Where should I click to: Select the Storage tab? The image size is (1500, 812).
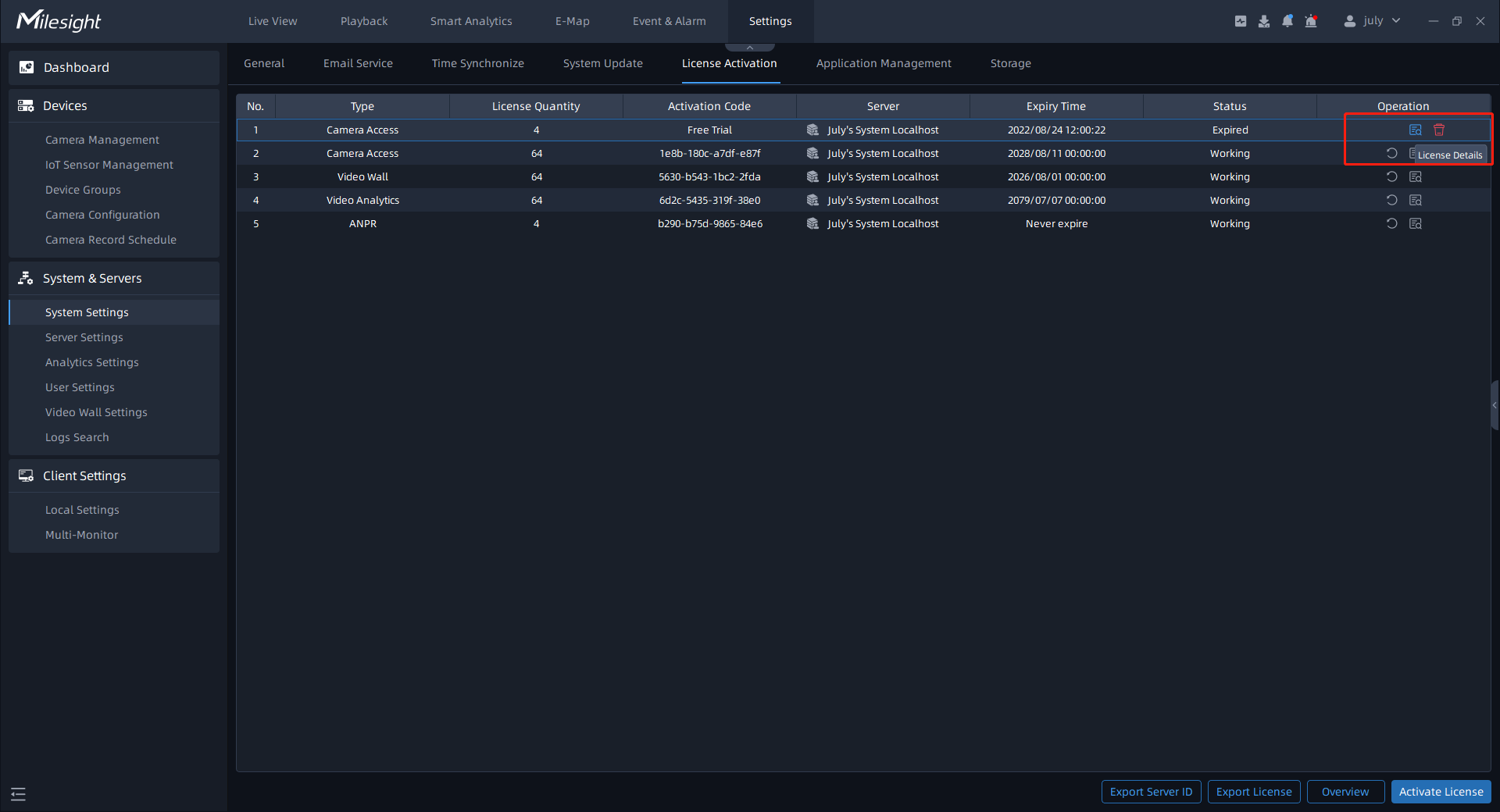tap(1010, 63)
